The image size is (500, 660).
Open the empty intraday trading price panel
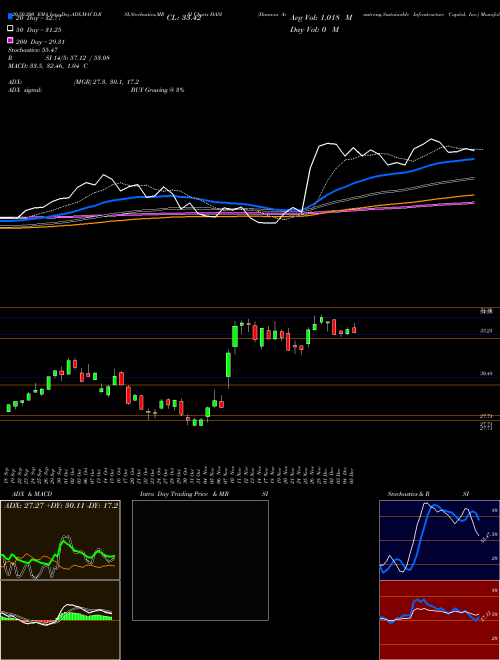click(200, 560)
